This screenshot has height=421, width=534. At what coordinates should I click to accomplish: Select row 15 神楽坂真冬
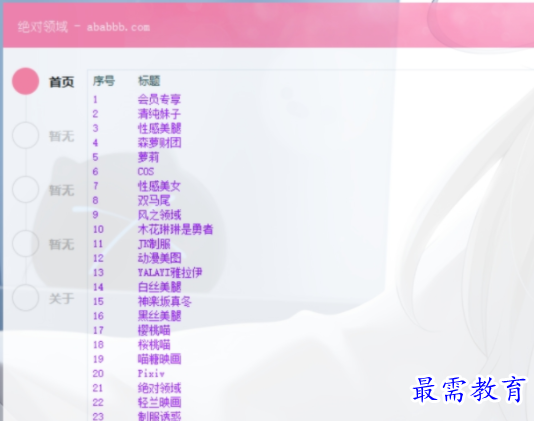(x=164, y=301)
